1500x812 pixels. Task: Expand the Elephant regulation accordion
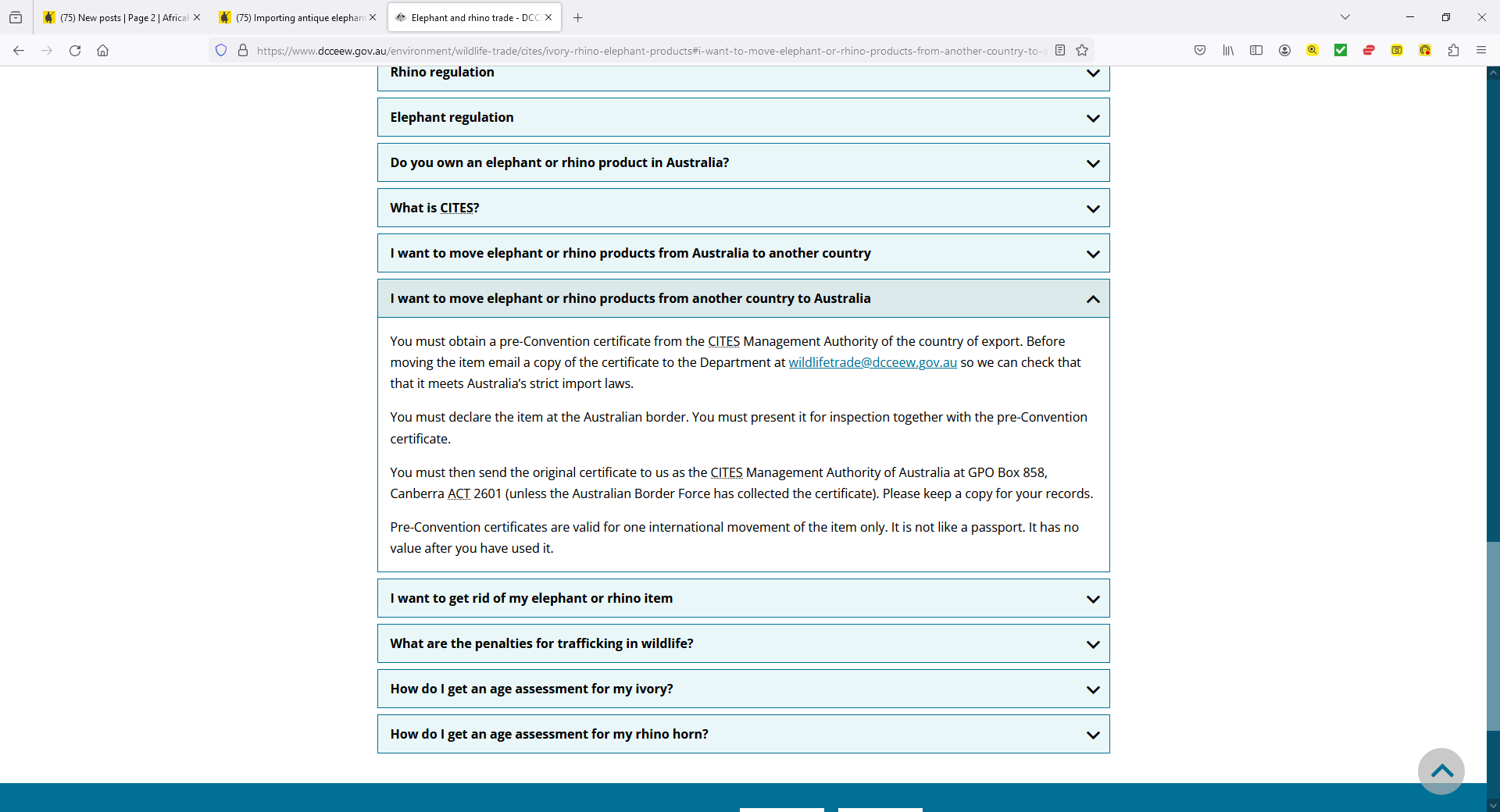(743, 118)
